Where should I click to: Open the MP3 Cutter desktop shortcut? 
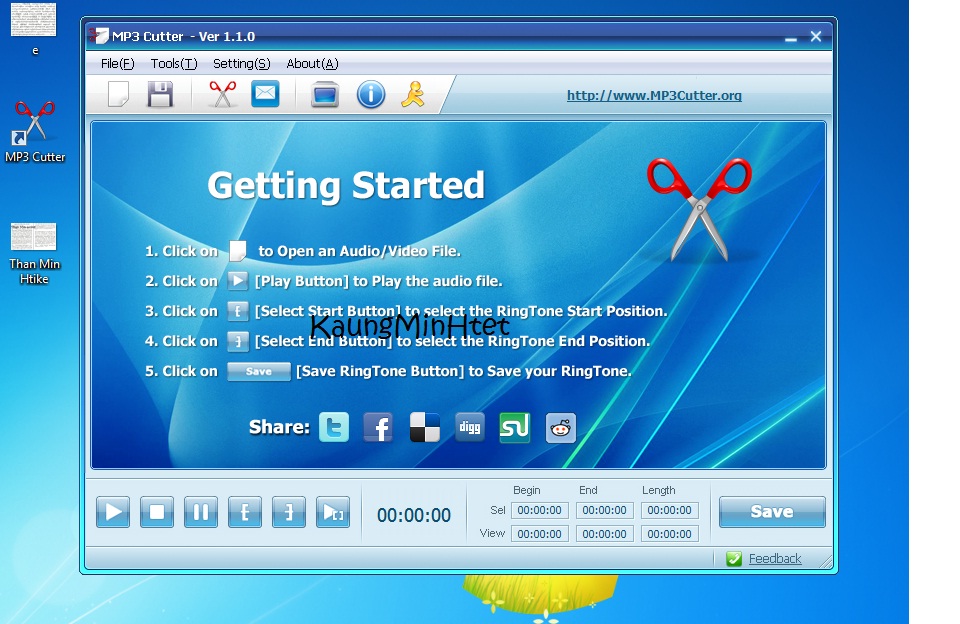[35, 131]
